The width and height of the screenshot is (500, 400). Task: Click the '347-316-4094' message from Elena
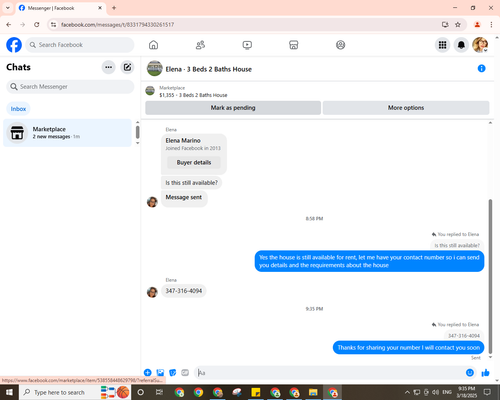tap(184, 291)
